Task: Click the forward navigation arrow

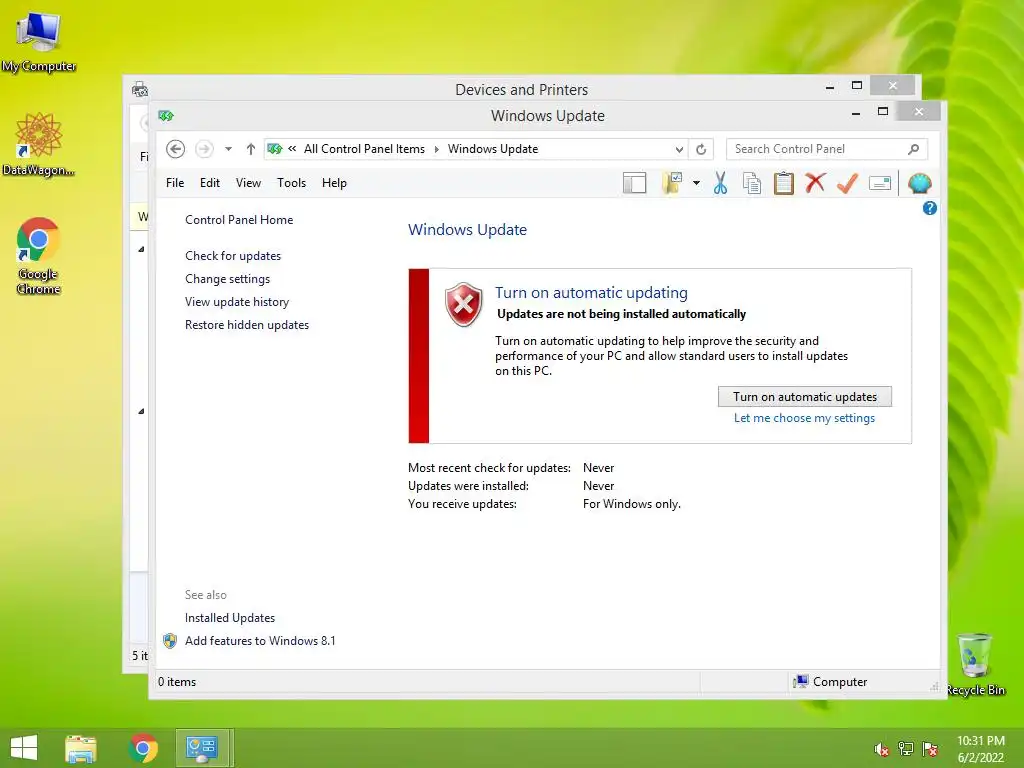Action: point(204,149)
